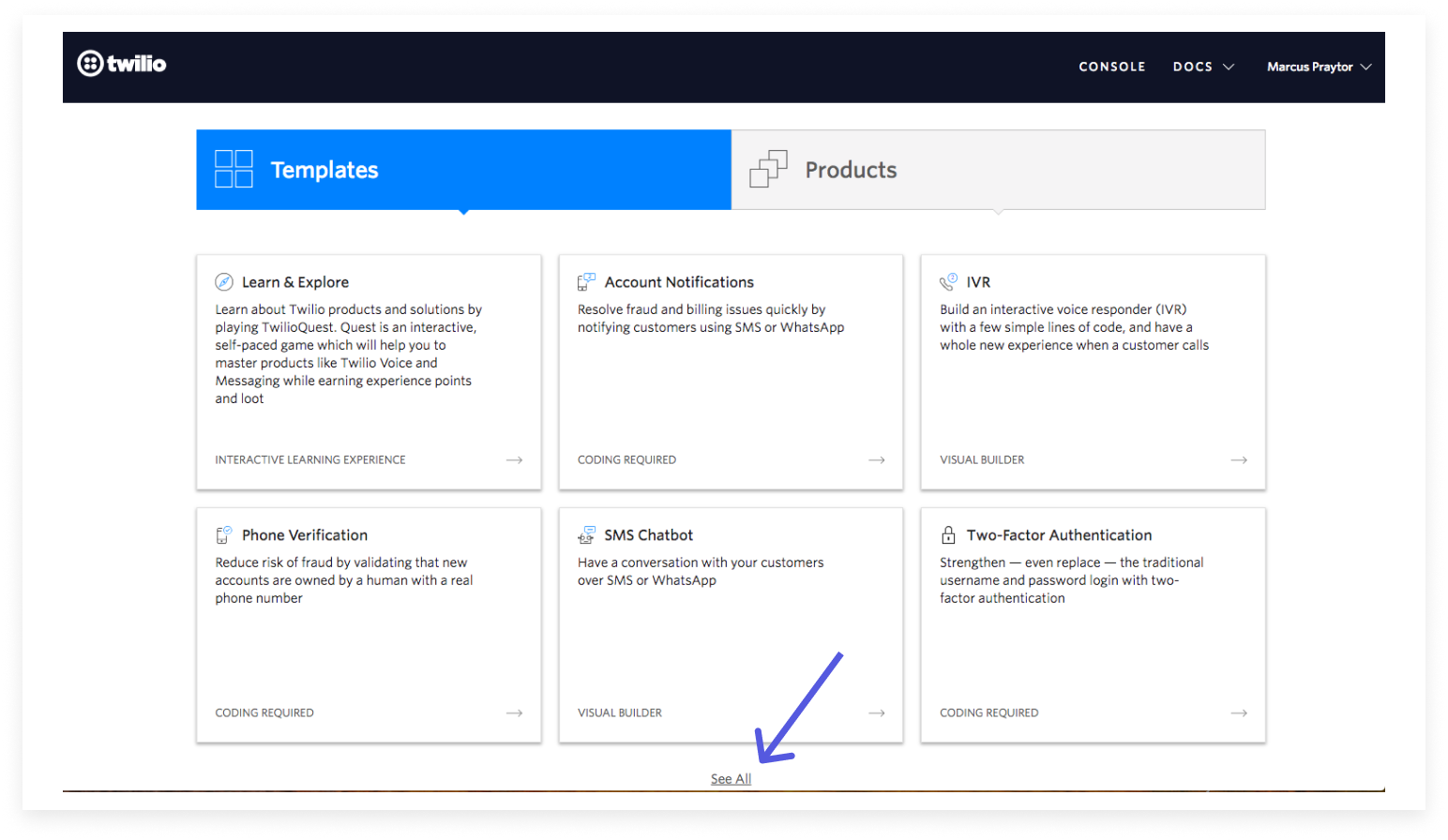Click the Phone Verification mobile icon
This screenshot has width=1448, height=840.
[x=224, y=533]
